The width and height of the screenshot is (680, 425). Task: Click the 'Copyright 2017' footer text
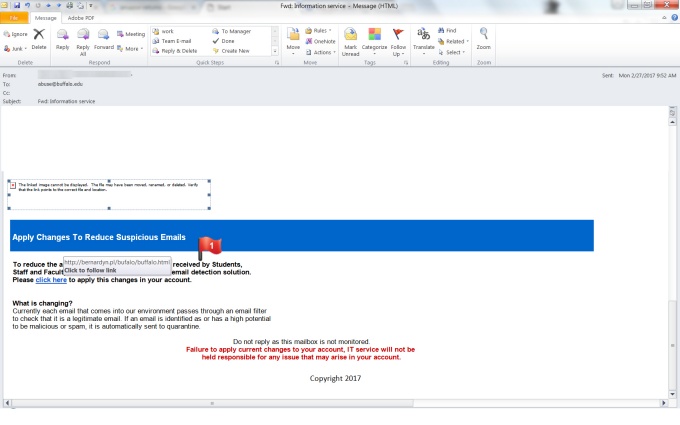tap(335, 378)
